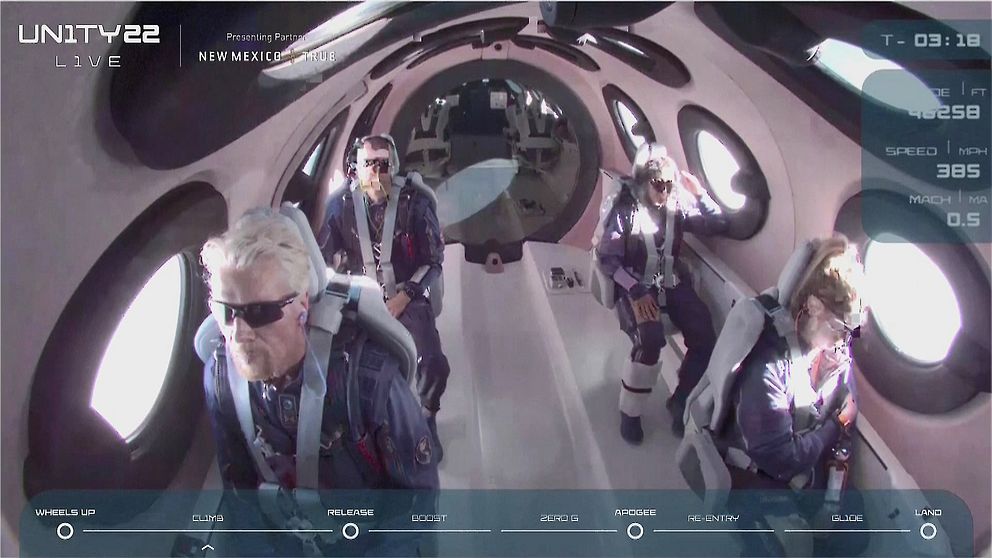This screenshot has width=992, height=558.
Task: Select the Re-Entry phase label
Action: tap(712, 518)
